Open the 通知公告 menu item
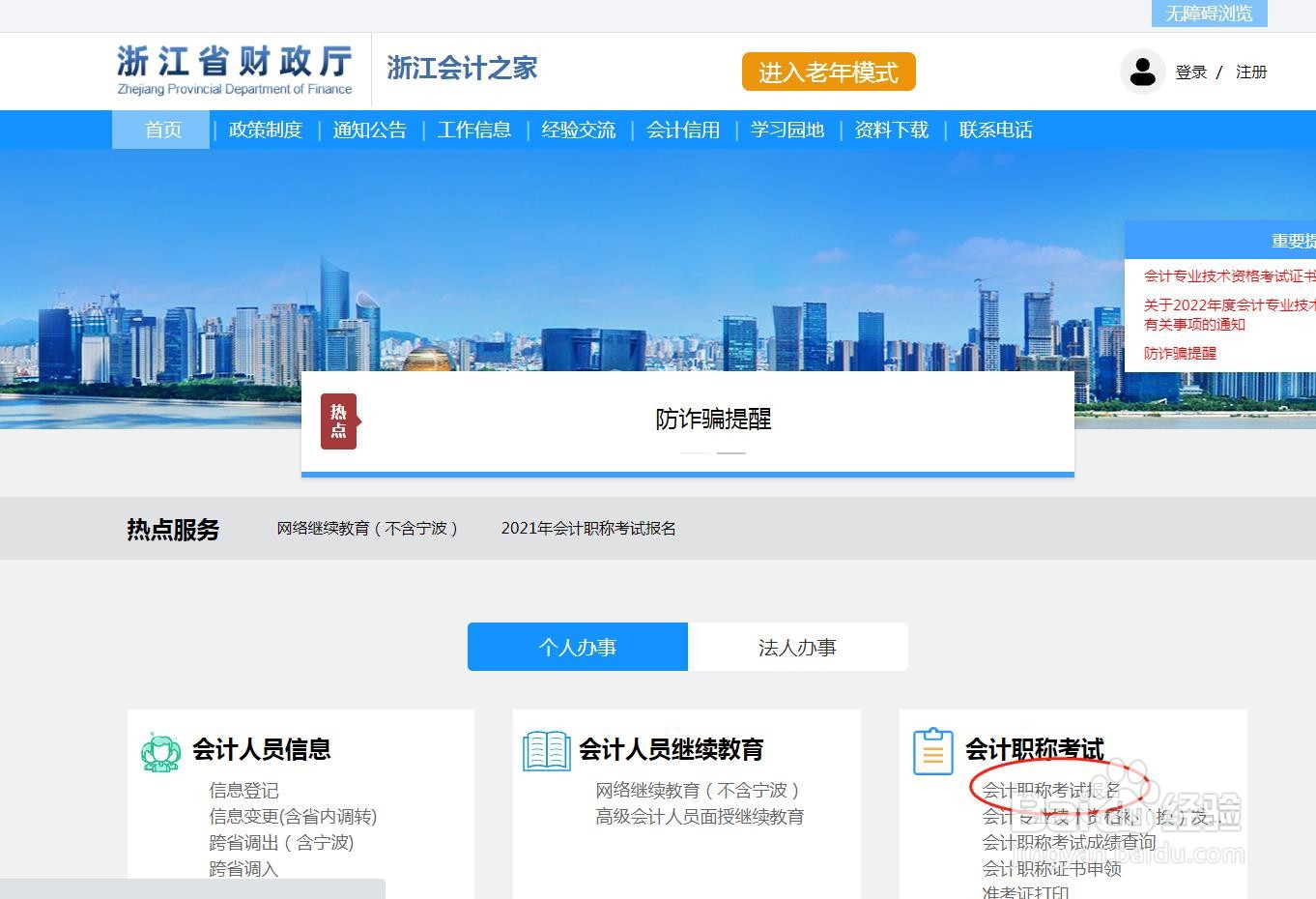Screen dimensions: 1316x899 [369, 130]
